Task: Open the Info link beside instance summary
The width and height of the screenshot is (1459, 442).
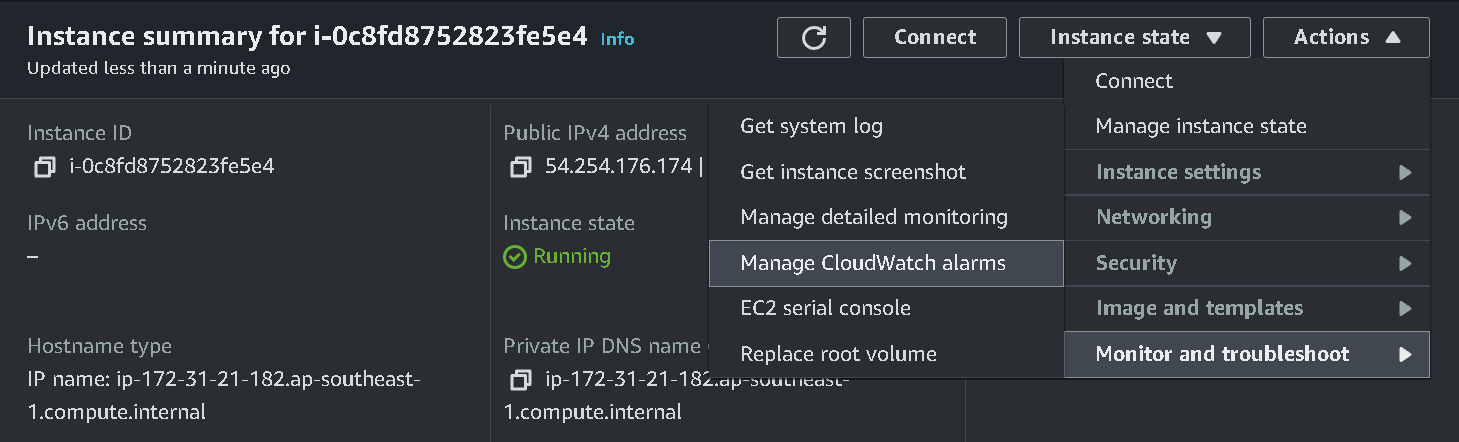Action: point(617,39)
